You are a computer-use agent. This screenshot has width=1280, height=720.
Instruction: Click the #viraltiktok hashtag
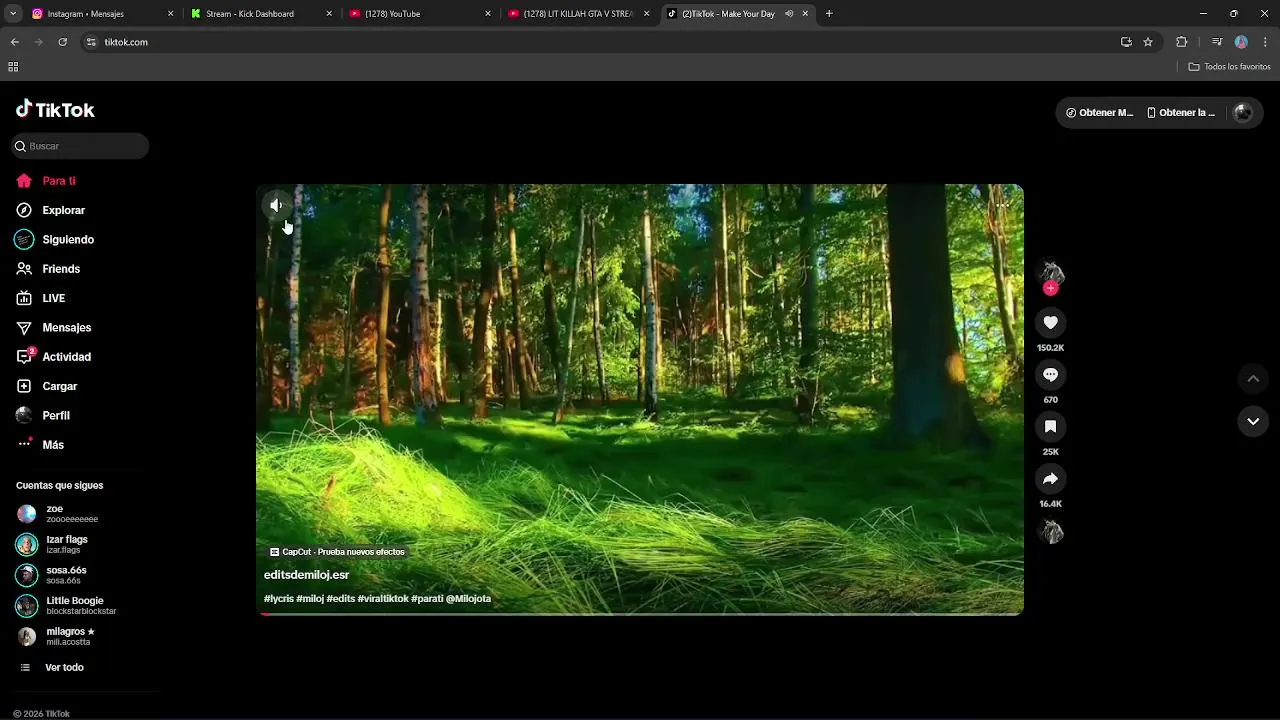[x=383, y=599]
